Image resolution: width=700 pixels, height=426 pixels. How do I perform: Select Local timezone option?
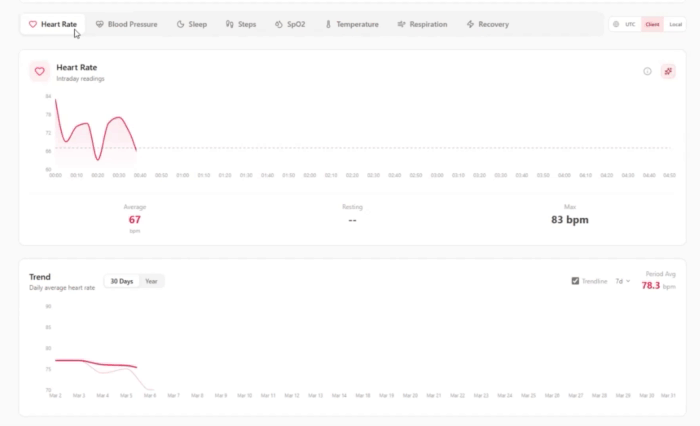[675, 24]
